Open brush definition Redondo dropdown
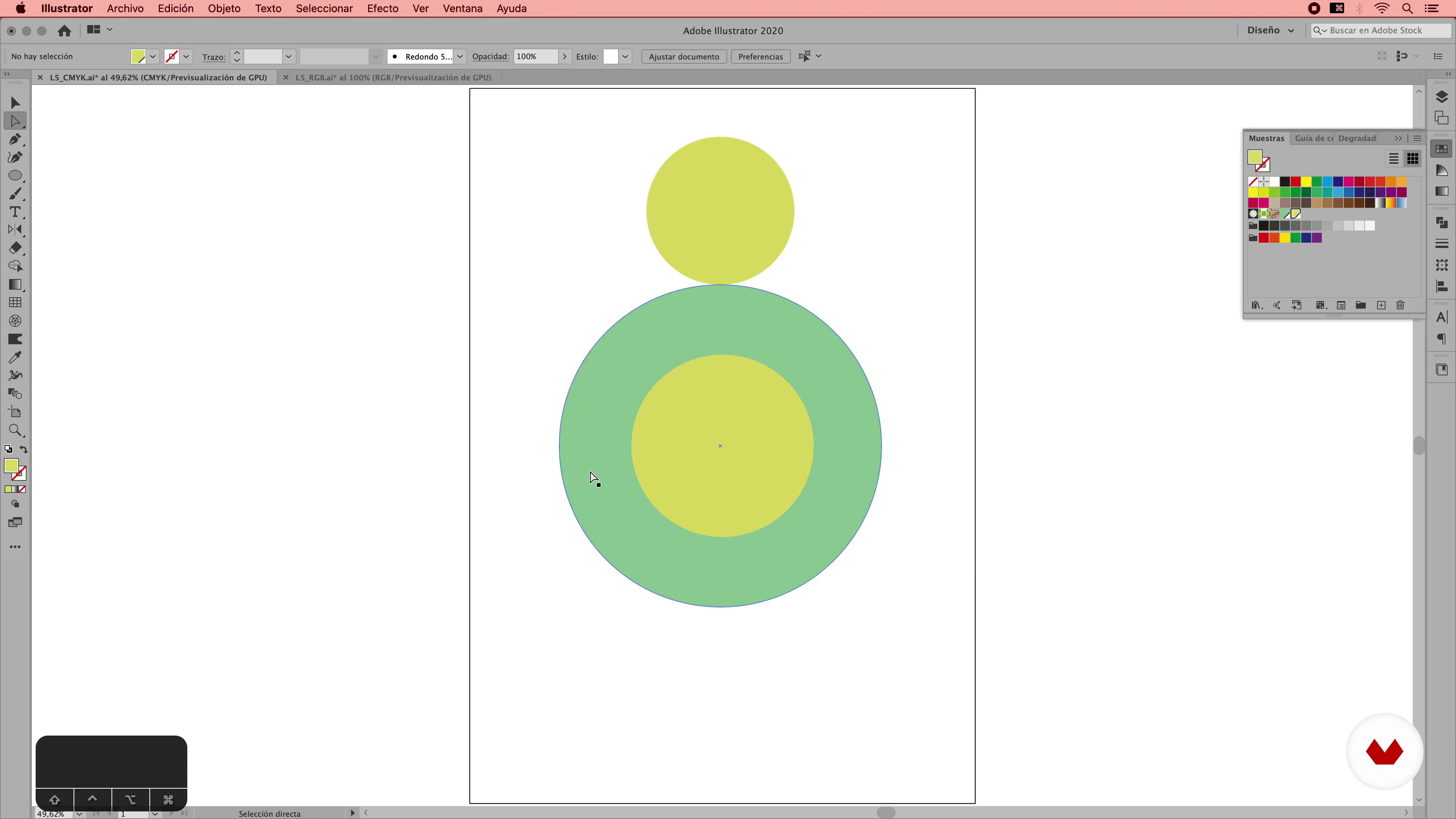 (x=460, y=56)
